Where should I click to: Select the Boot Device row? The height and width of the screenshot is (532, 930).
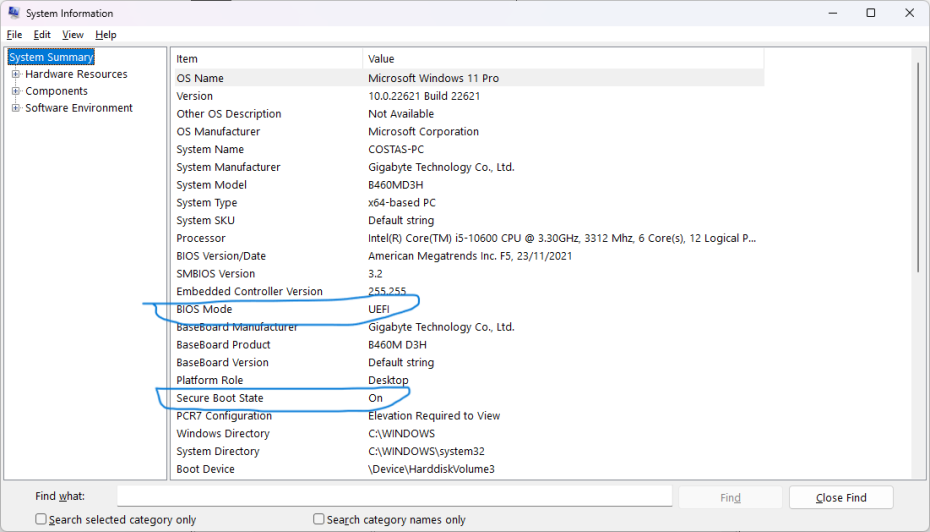coord(468,470)
